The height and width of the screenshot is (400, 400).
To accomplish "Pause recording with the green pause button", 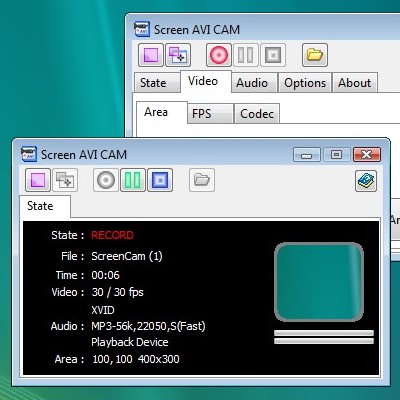I will click(x=133, y=180).
